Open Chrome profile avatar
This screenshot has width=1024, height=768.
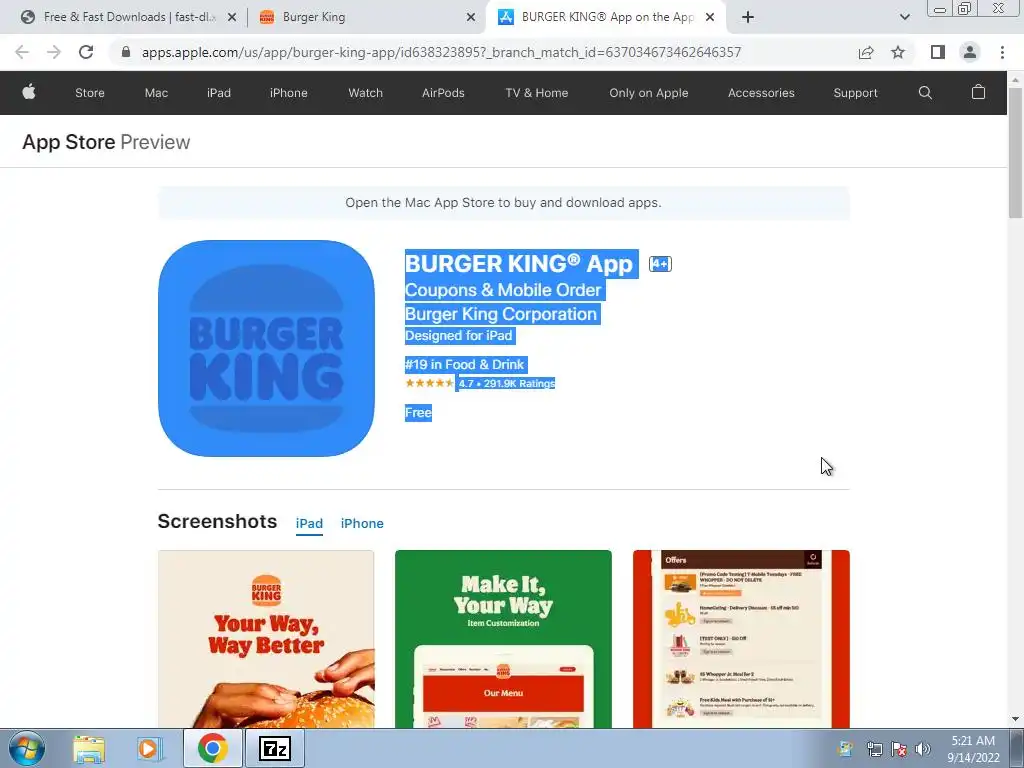(970, 52)
